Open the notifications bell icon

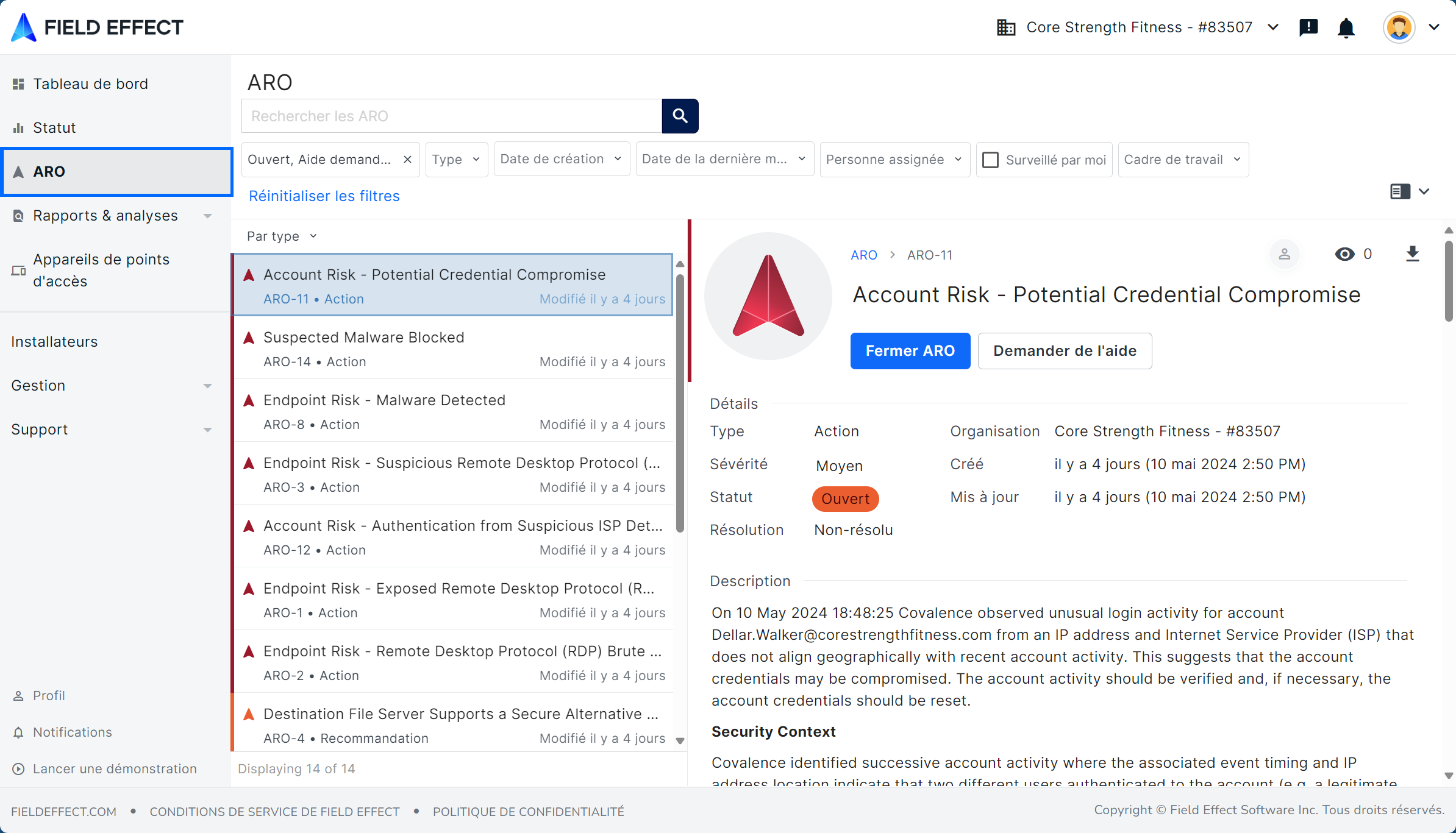(x=1346, y=27)
